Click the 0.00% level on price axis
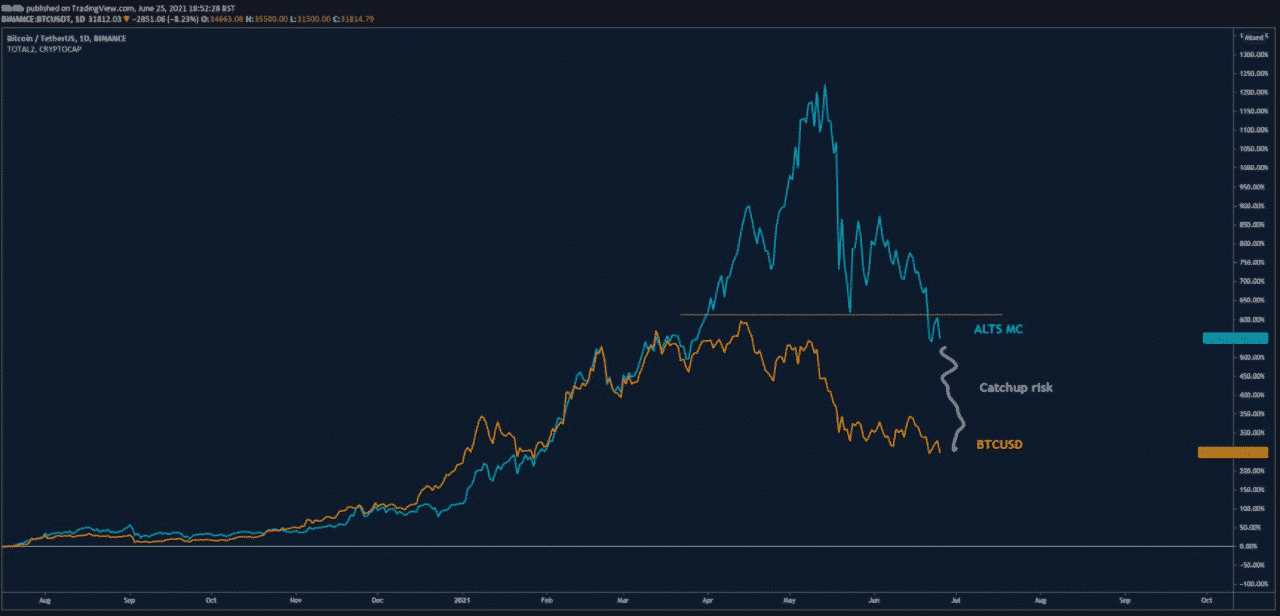 pyautogui.click(x=1246, y=546)
